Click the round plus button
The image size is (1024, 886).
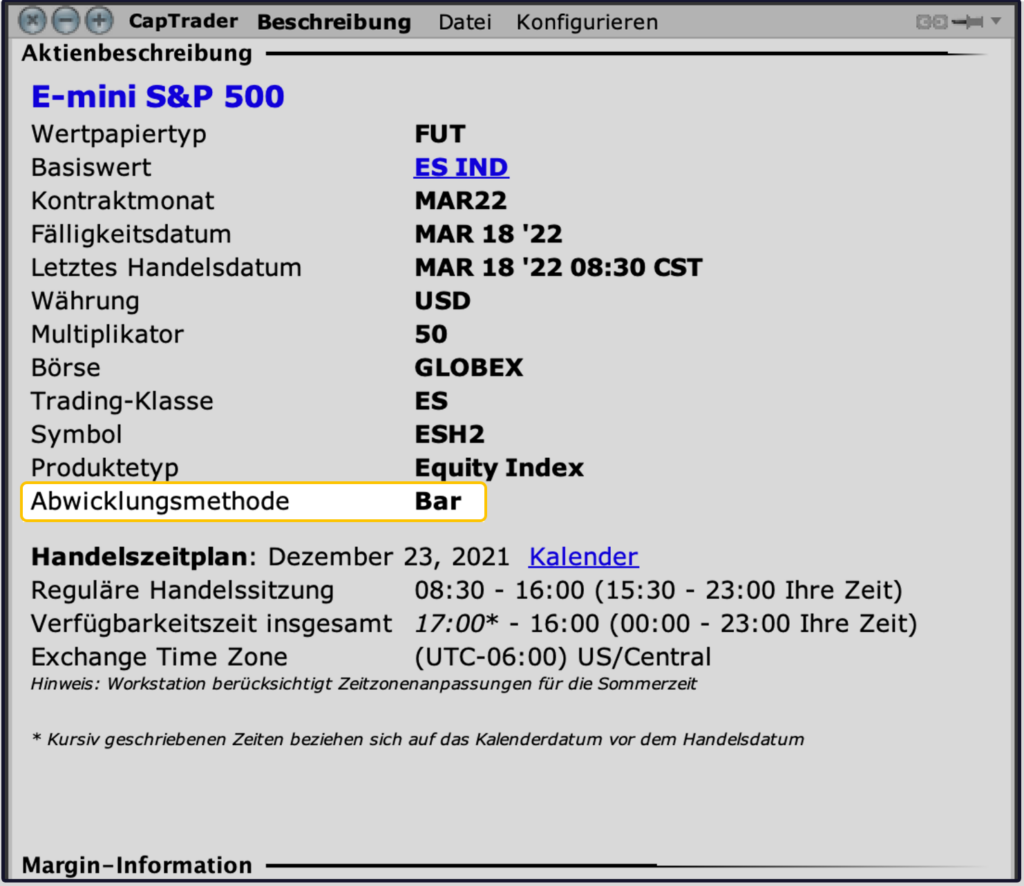[99, 21]
